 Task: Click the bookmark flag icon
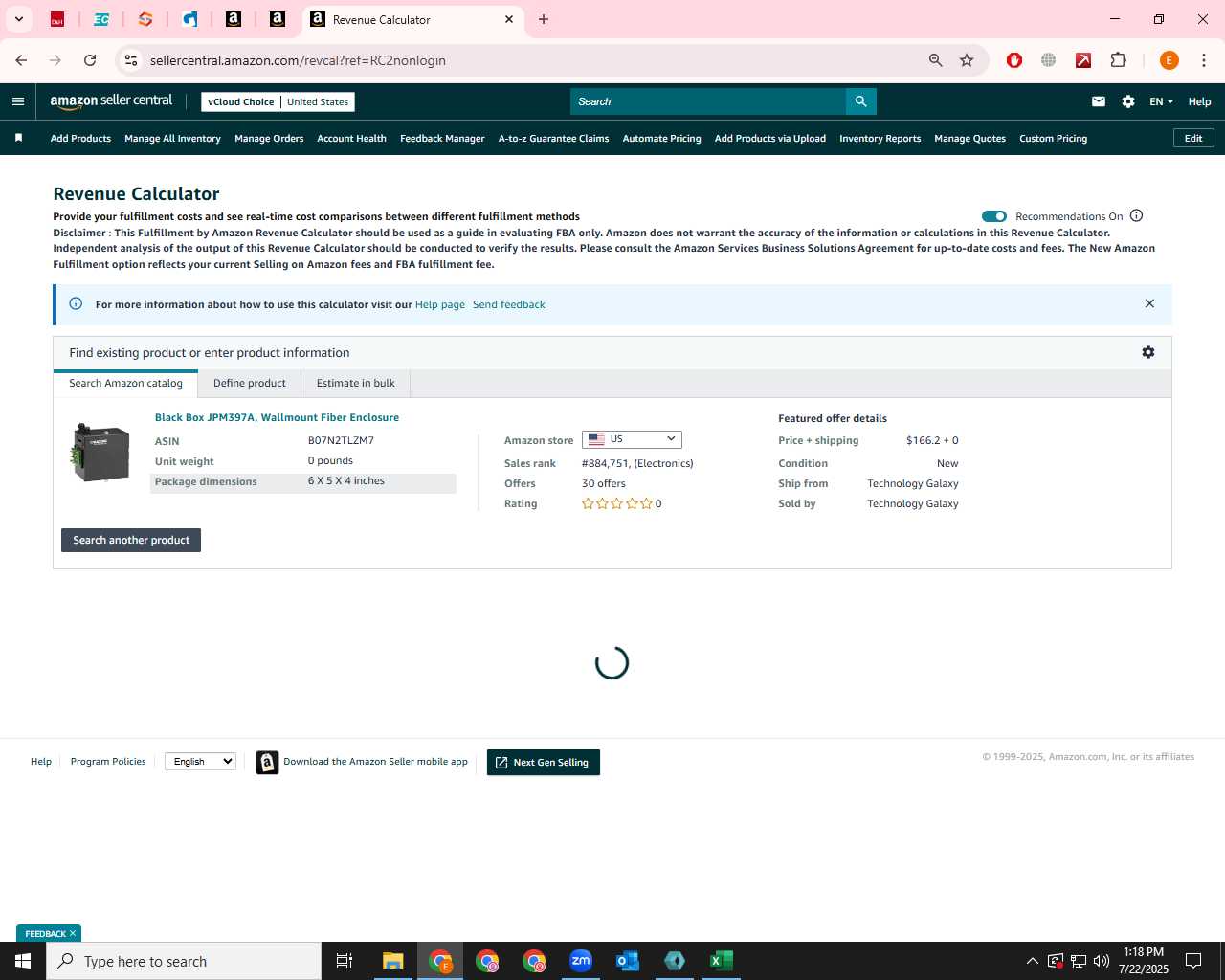tap(18, 138)
